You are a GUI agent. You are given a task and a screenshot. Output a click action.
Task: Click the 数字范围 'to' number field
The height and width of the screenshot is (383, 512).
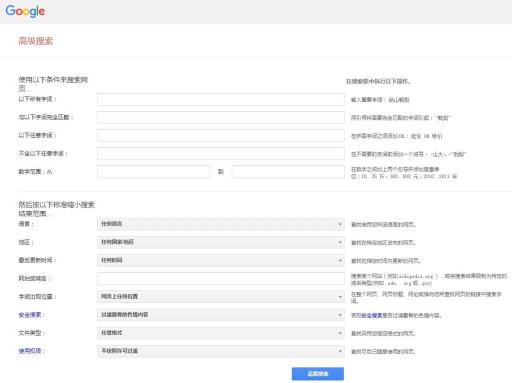(288, 172)
